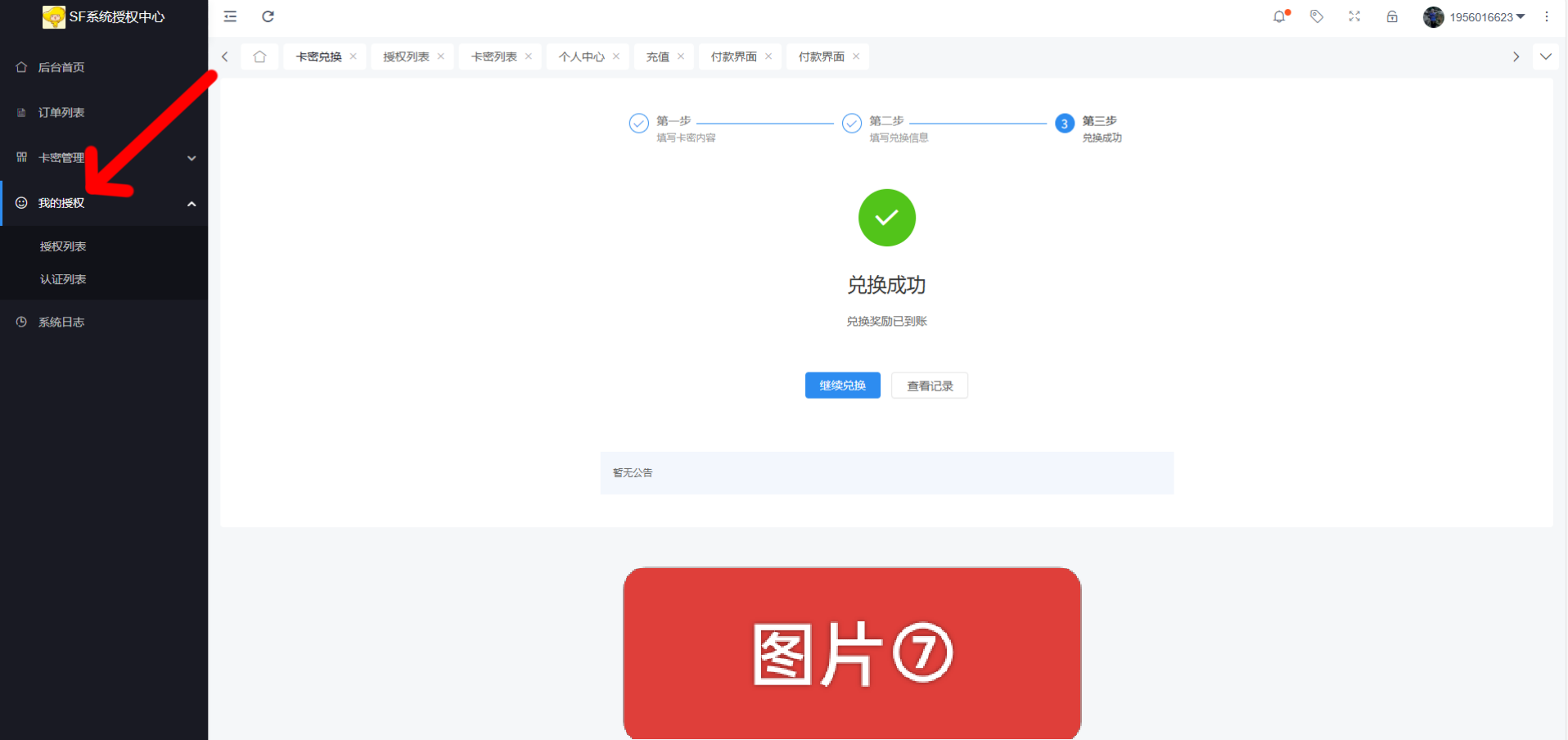Click the tag icon in header
Viewport: 1568px width, 740px height.
tap(1317, 16)
